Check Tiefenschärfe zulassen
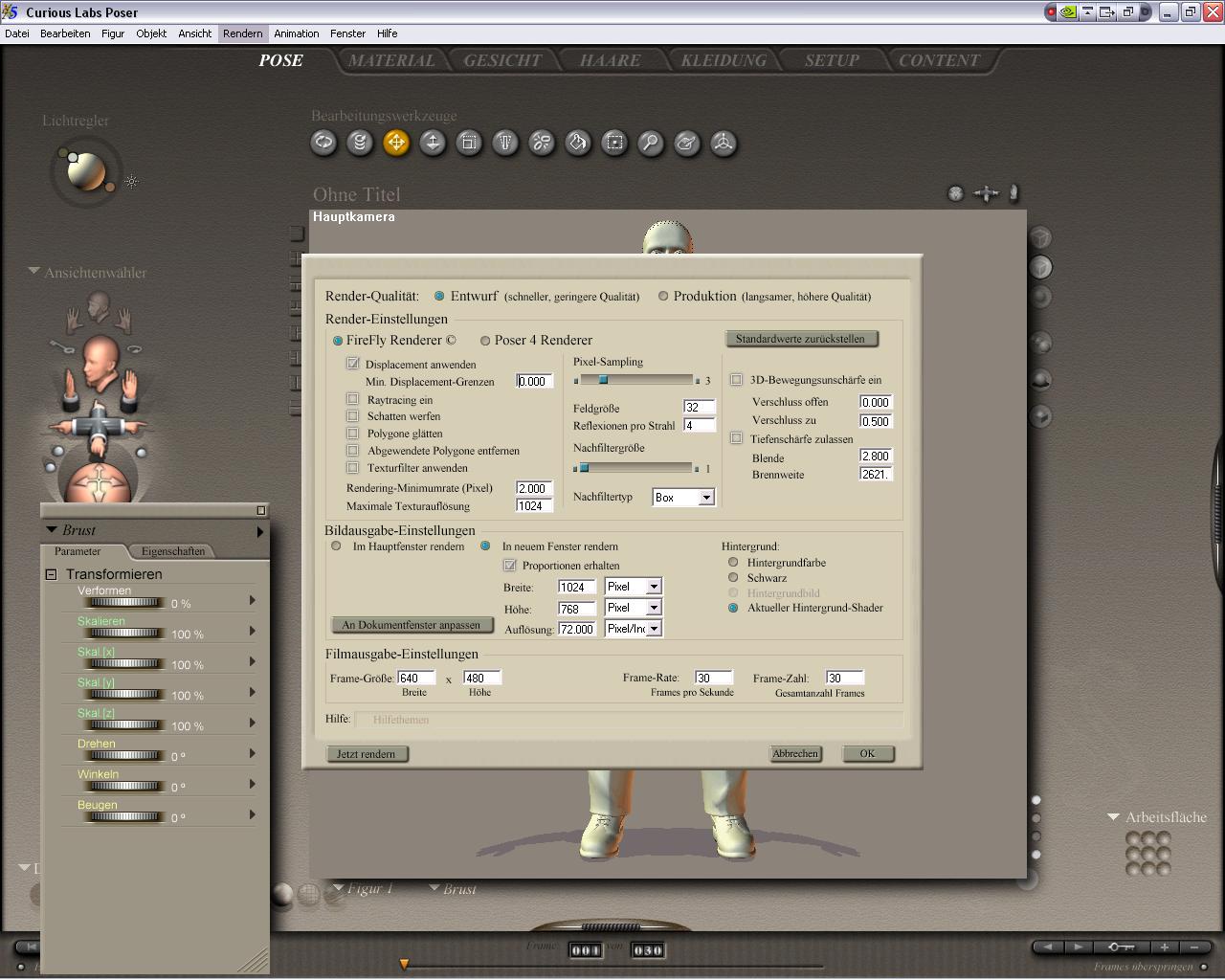The width and height of the screenshot is (1225, 980). [737, 438]
